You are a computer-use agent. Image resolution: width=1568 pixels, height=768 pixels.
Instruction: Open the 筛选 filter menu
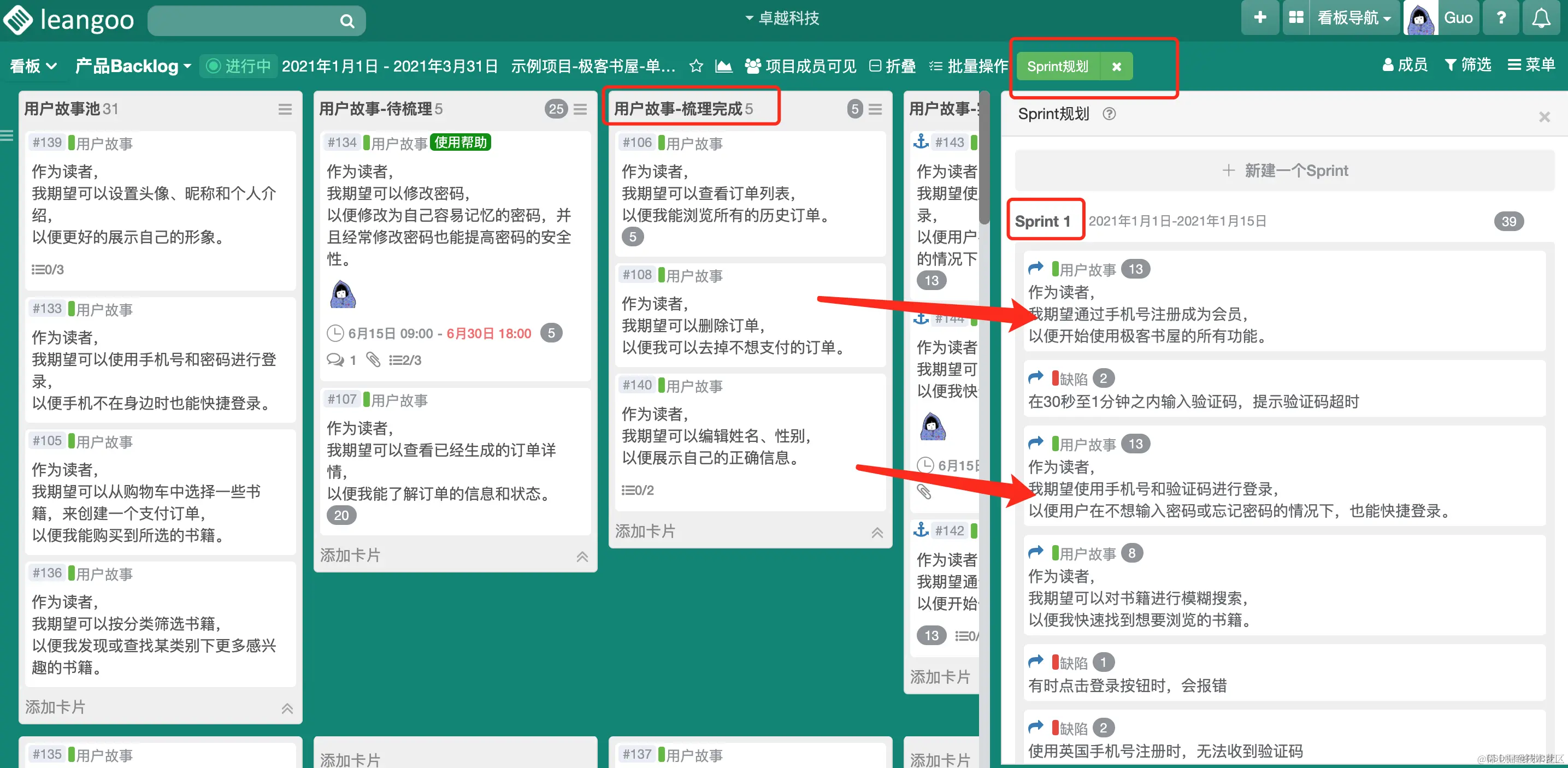pos(1467,64)
